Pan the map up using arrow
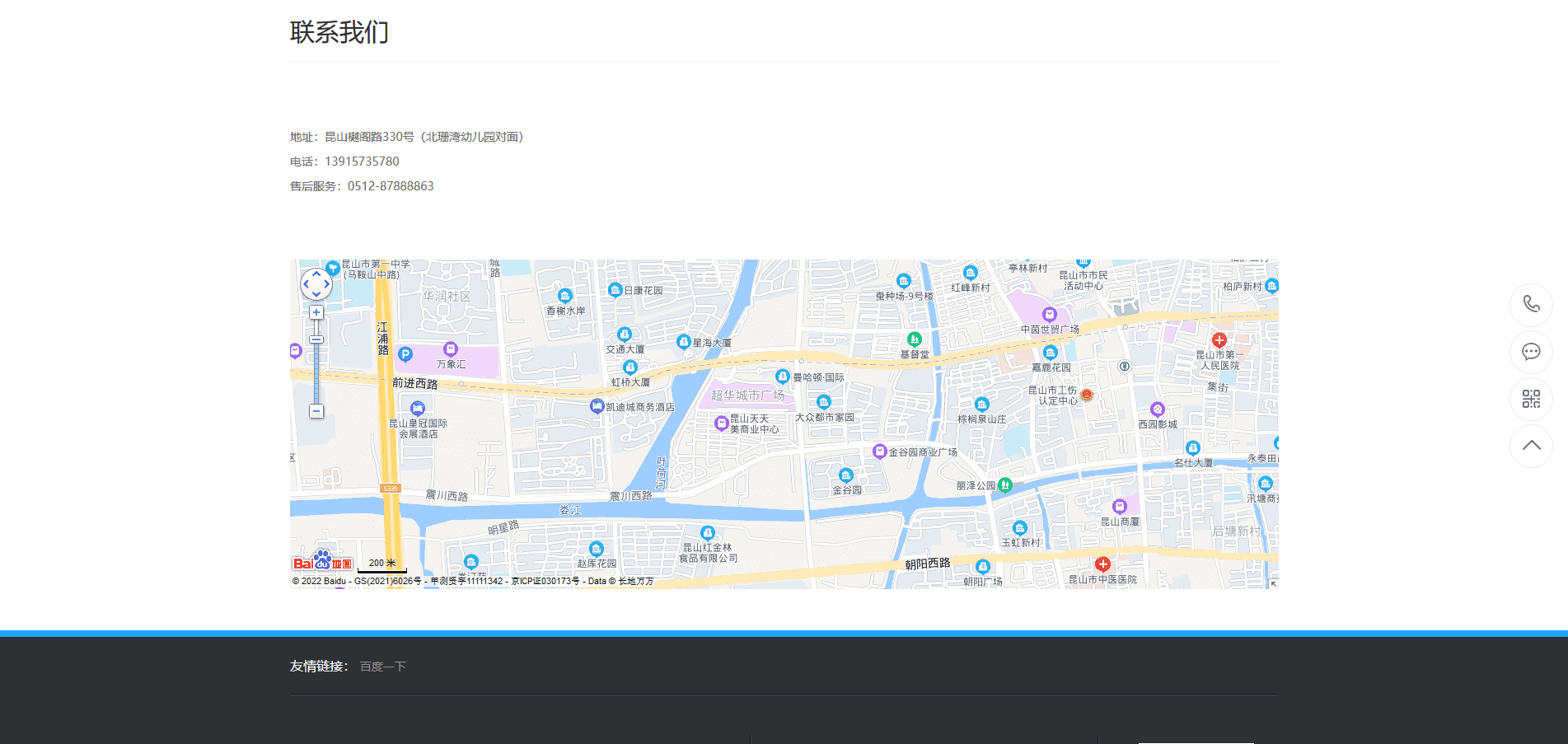 coord(316,274)
